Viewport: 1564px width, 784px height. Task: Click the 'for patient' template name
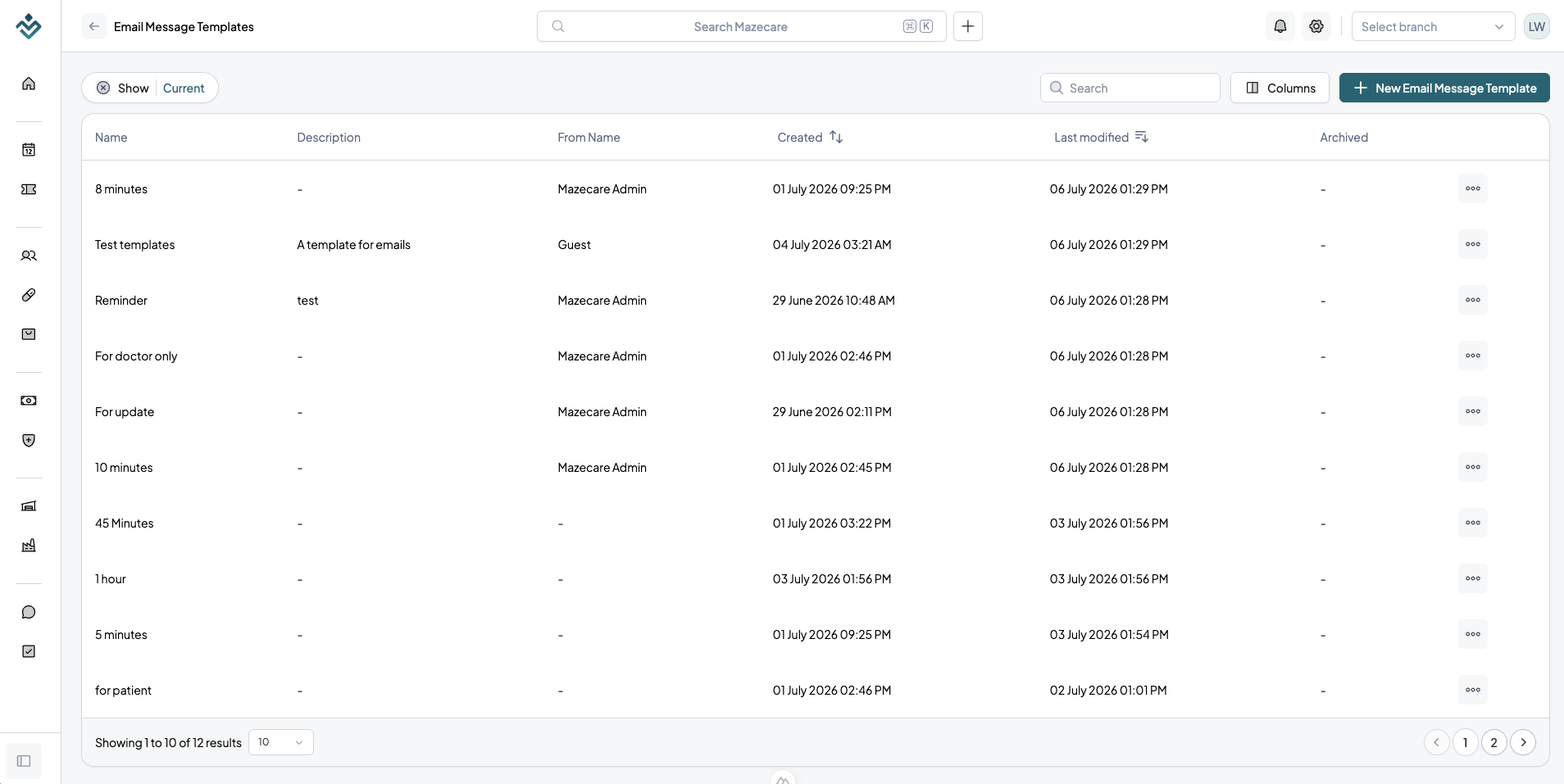click(x=123, y=691)
